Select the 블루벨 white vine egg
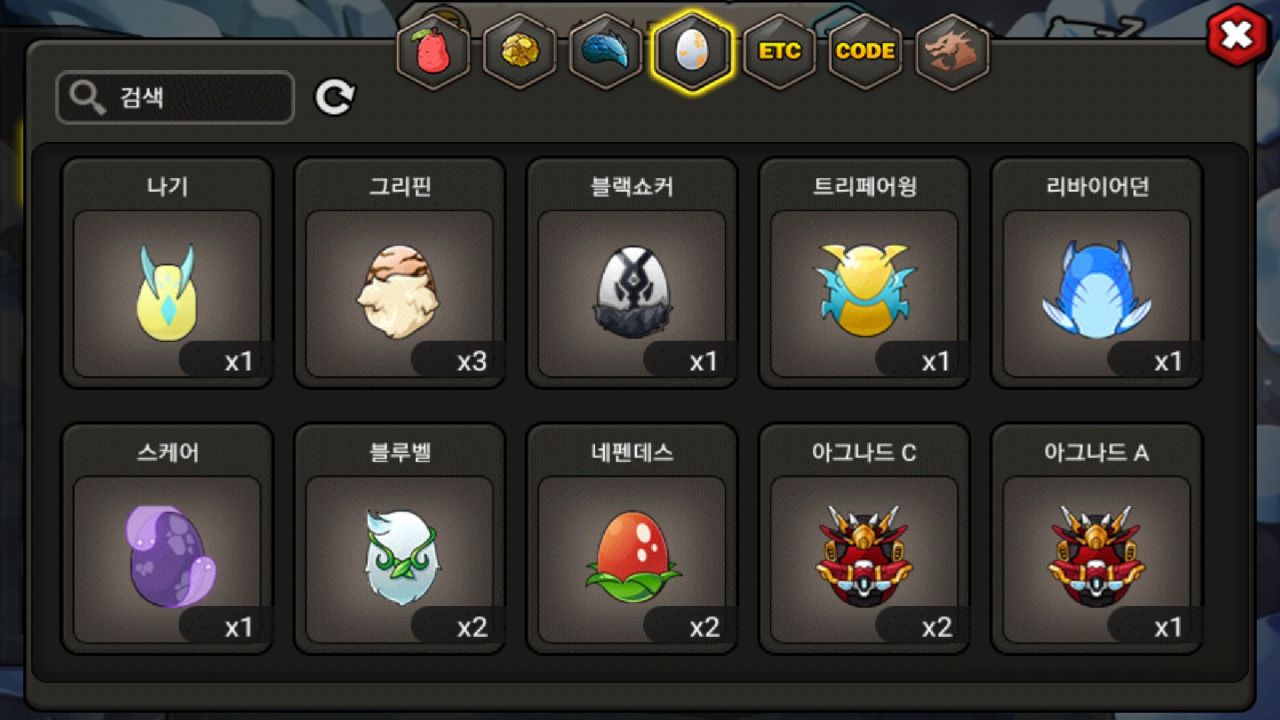 click(399, 539)
